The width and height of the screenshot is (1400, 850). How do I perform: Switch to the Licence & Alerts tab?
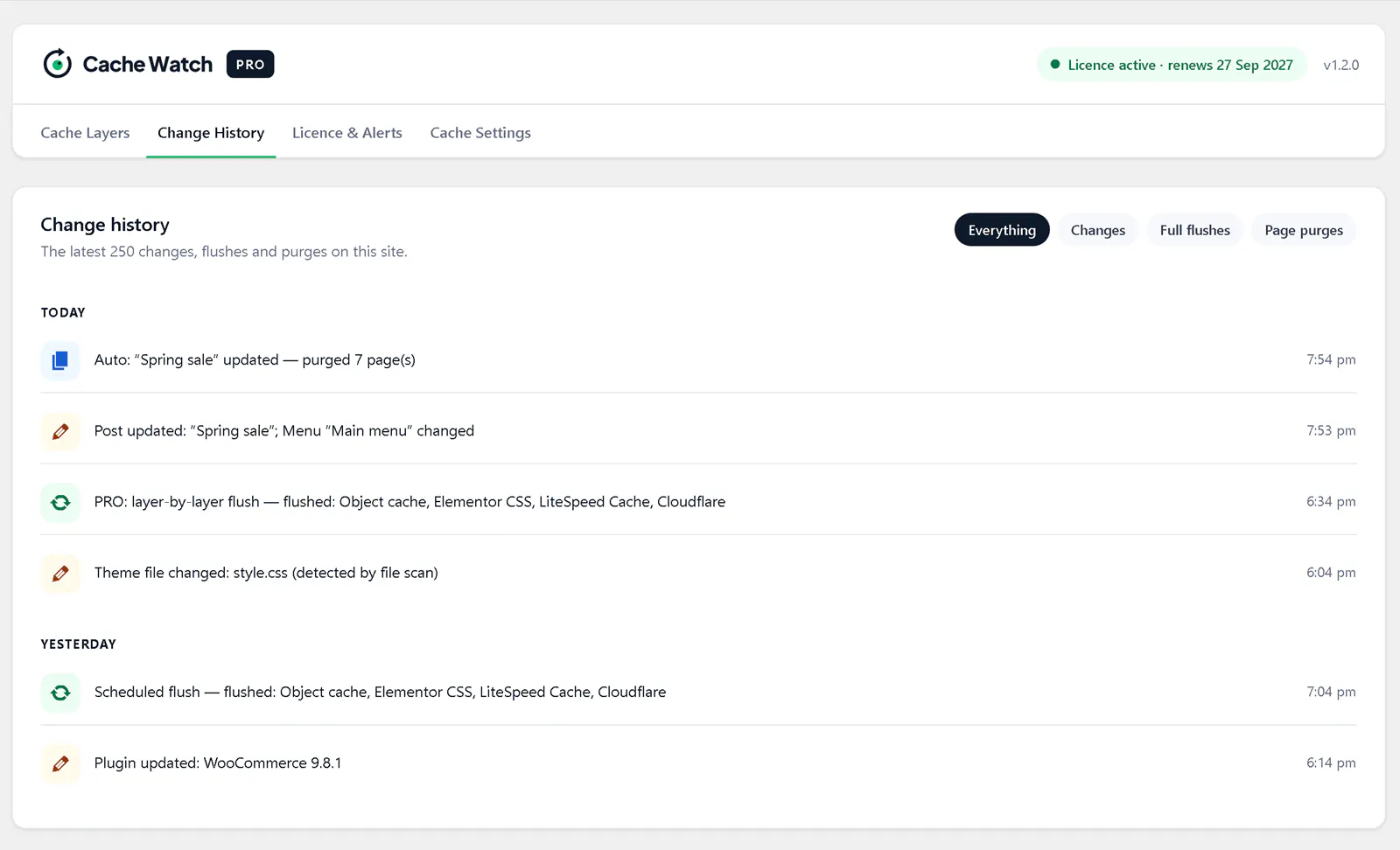347,133
